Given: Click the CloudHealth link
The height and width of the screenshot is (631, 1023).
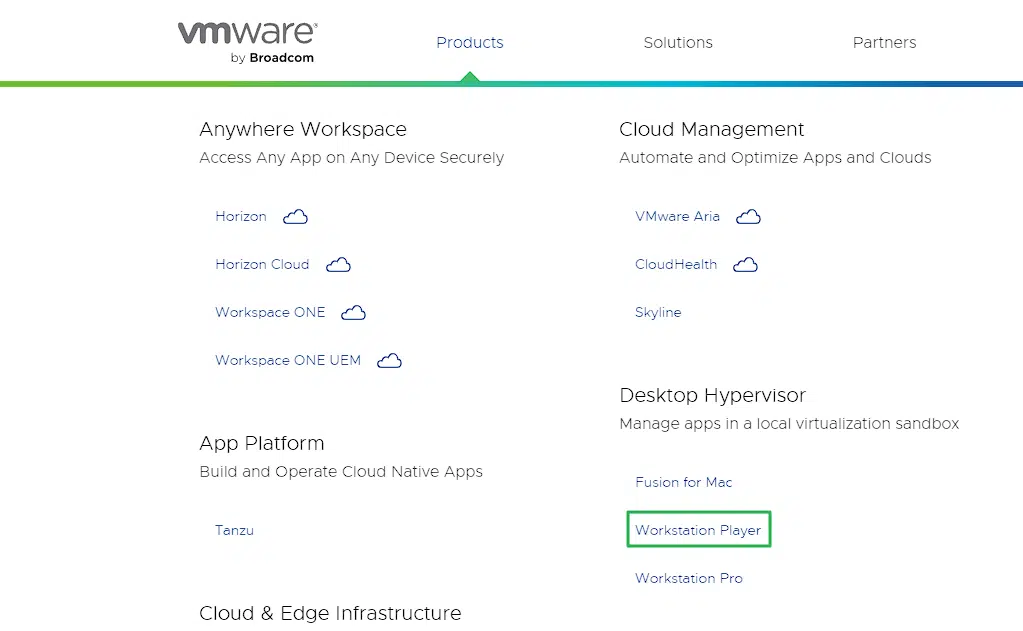Looking at the screenshot, I should coord(676,264).
